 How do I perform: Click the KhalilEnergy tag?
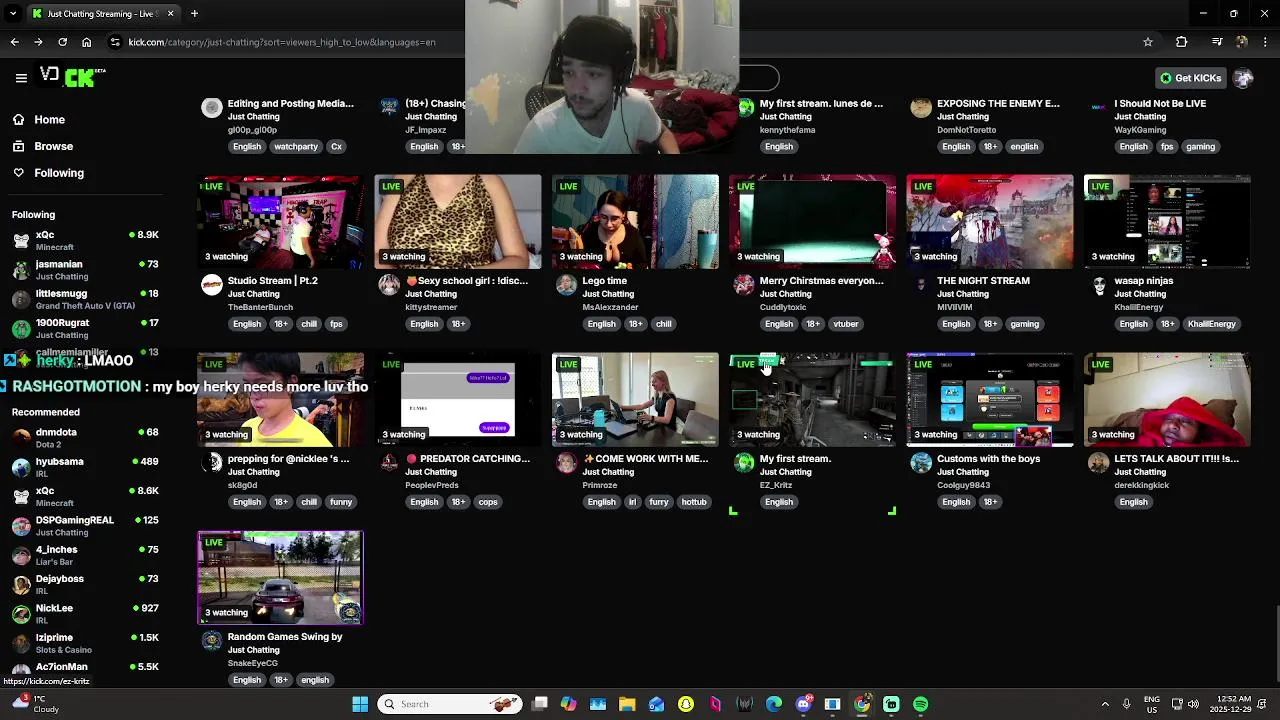coord(1211,324)
